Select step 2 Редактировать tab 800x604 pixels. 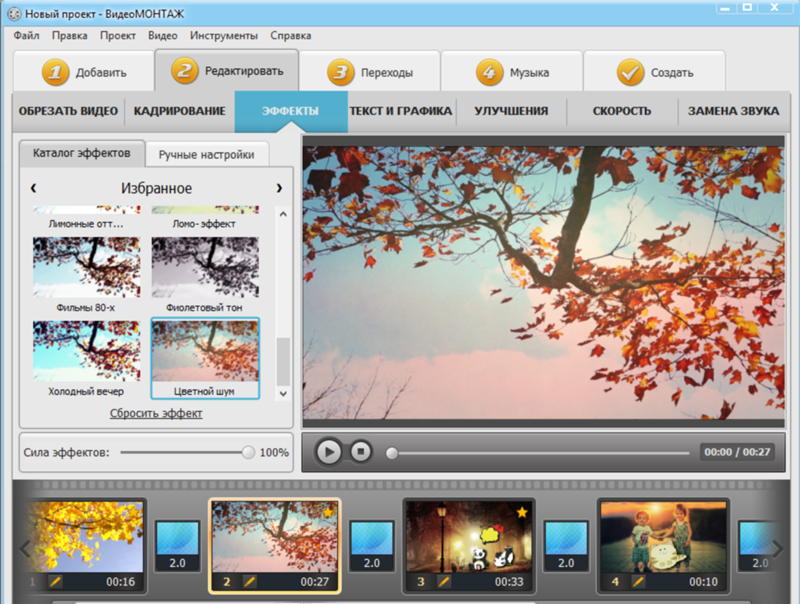(227, 70)
